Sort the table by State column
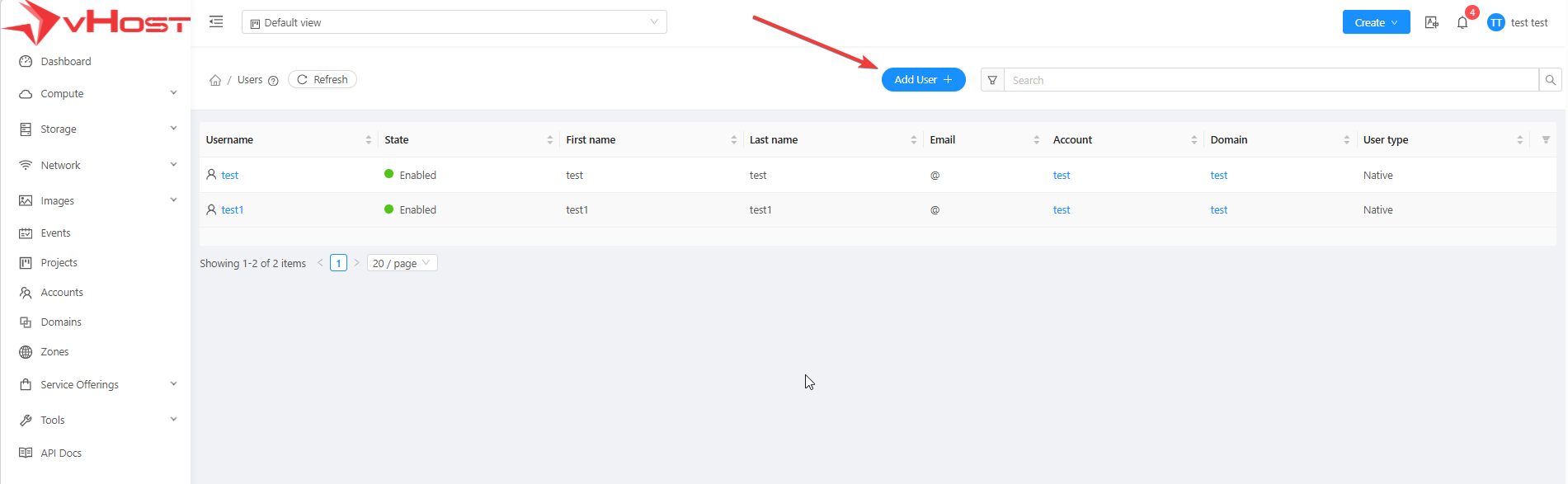Screen dimensions: 1568x484 (x=549, y=140)
